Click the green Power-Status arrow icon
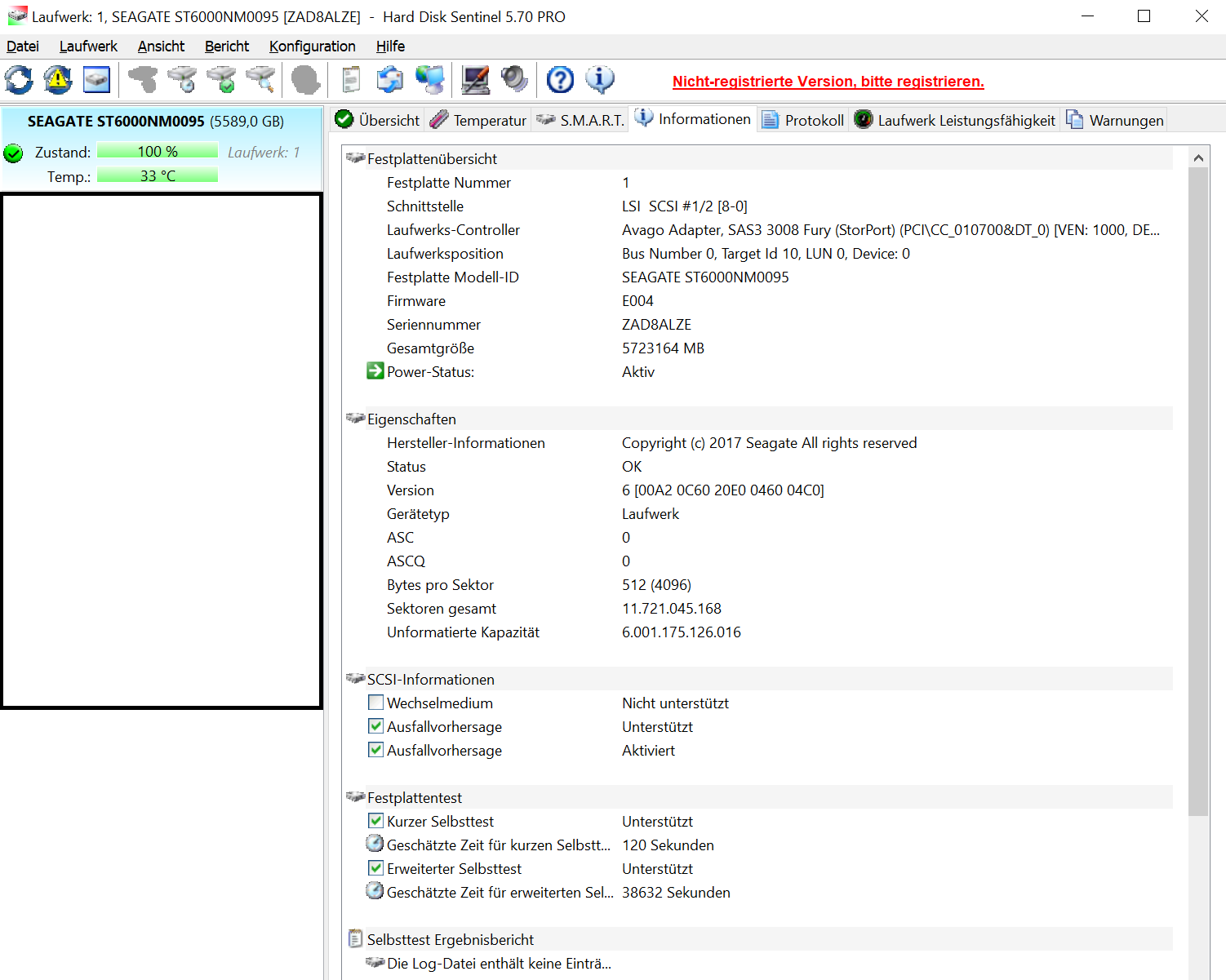 (x=375, y=371)
